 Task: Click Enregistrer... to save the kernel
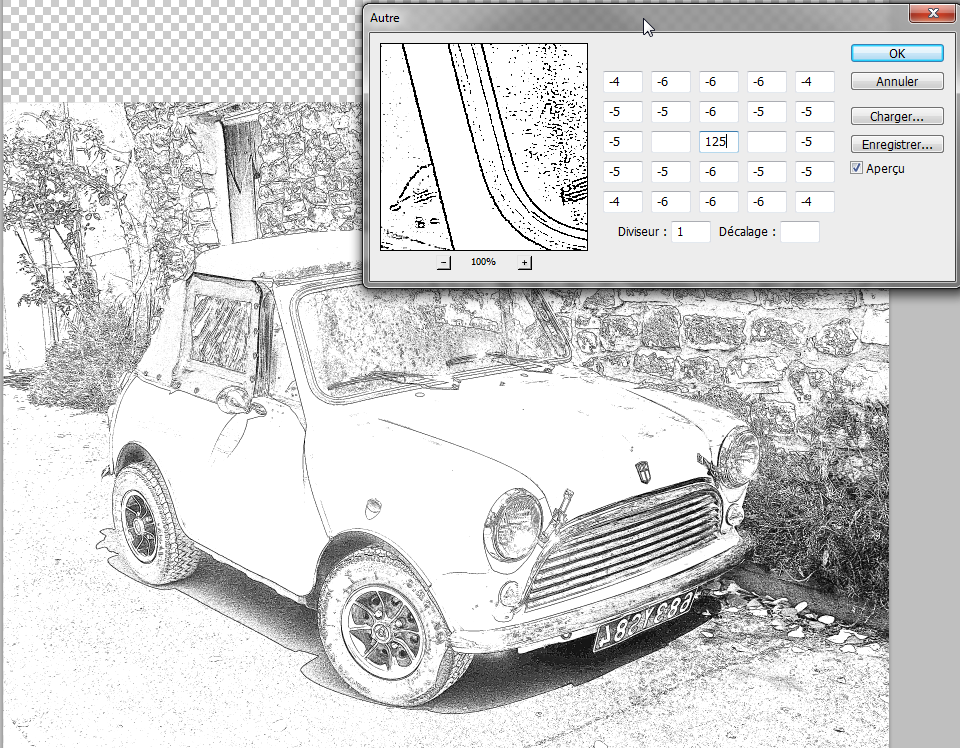pos(897,145)
